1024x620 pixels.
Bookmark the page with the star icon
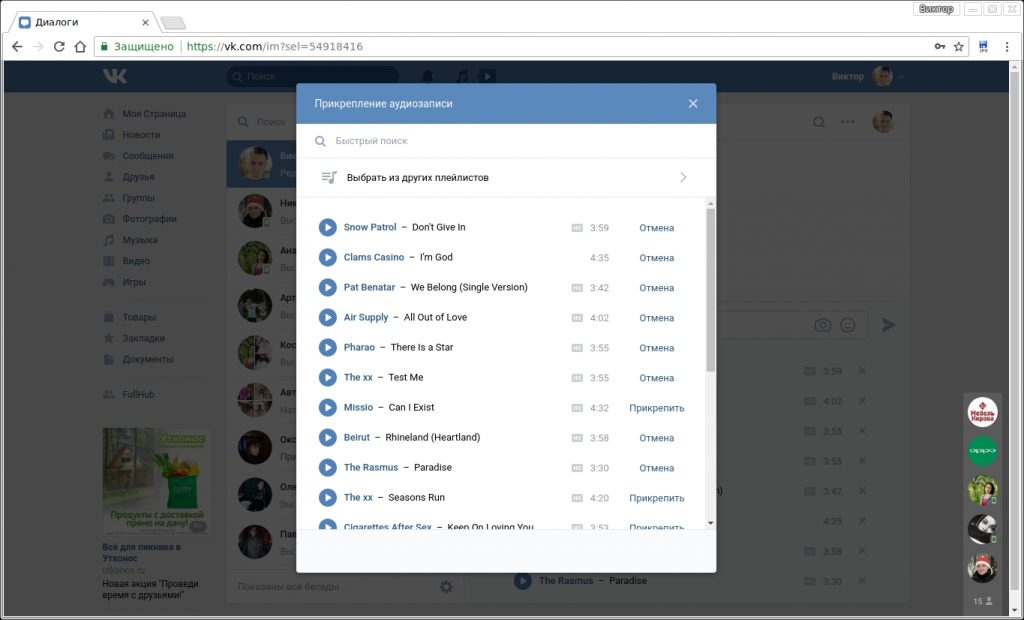959,46
